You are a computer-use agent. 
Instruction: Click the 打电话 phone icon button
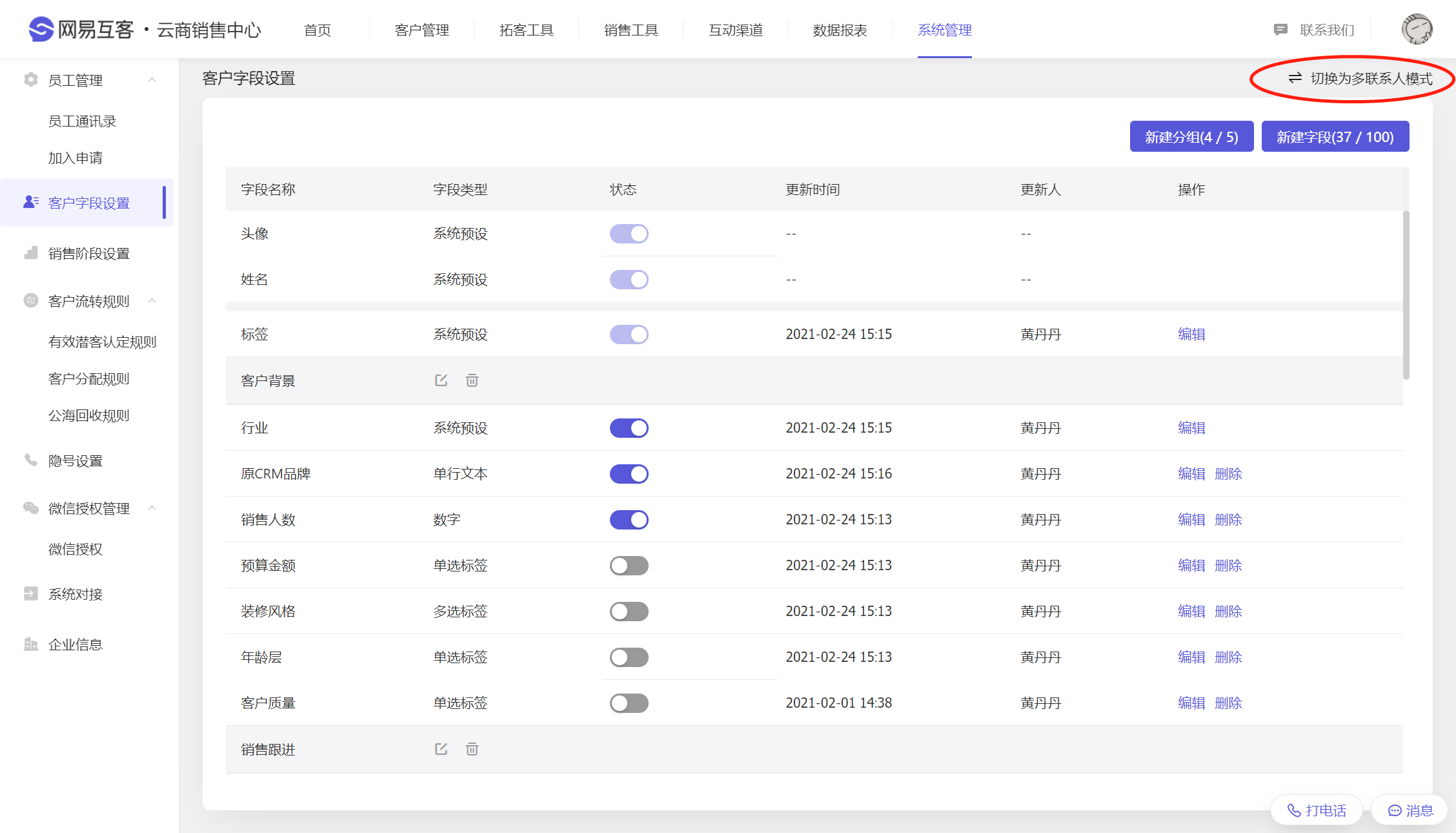(x=1317, y=810)
